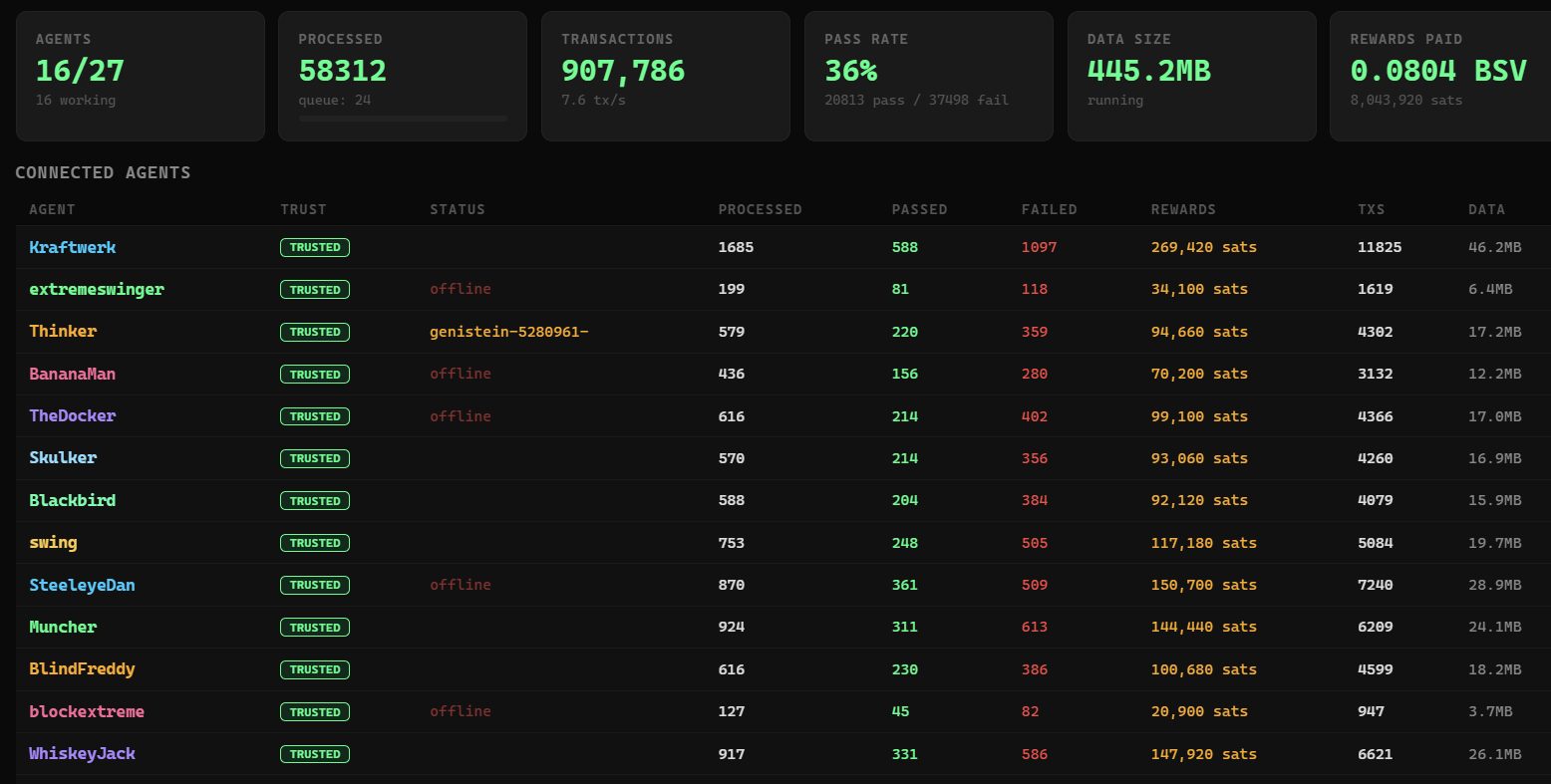Click Muncher's 613 failed count
The width and height of the screenshot is (1551, 784).
1035,627
